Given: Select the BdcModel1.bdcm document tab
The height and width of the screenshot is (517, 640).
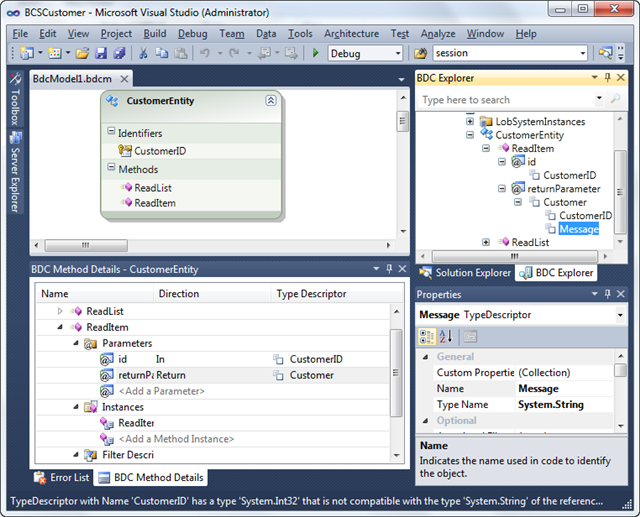Looking at the screenshot, I should tap(72, 79).
